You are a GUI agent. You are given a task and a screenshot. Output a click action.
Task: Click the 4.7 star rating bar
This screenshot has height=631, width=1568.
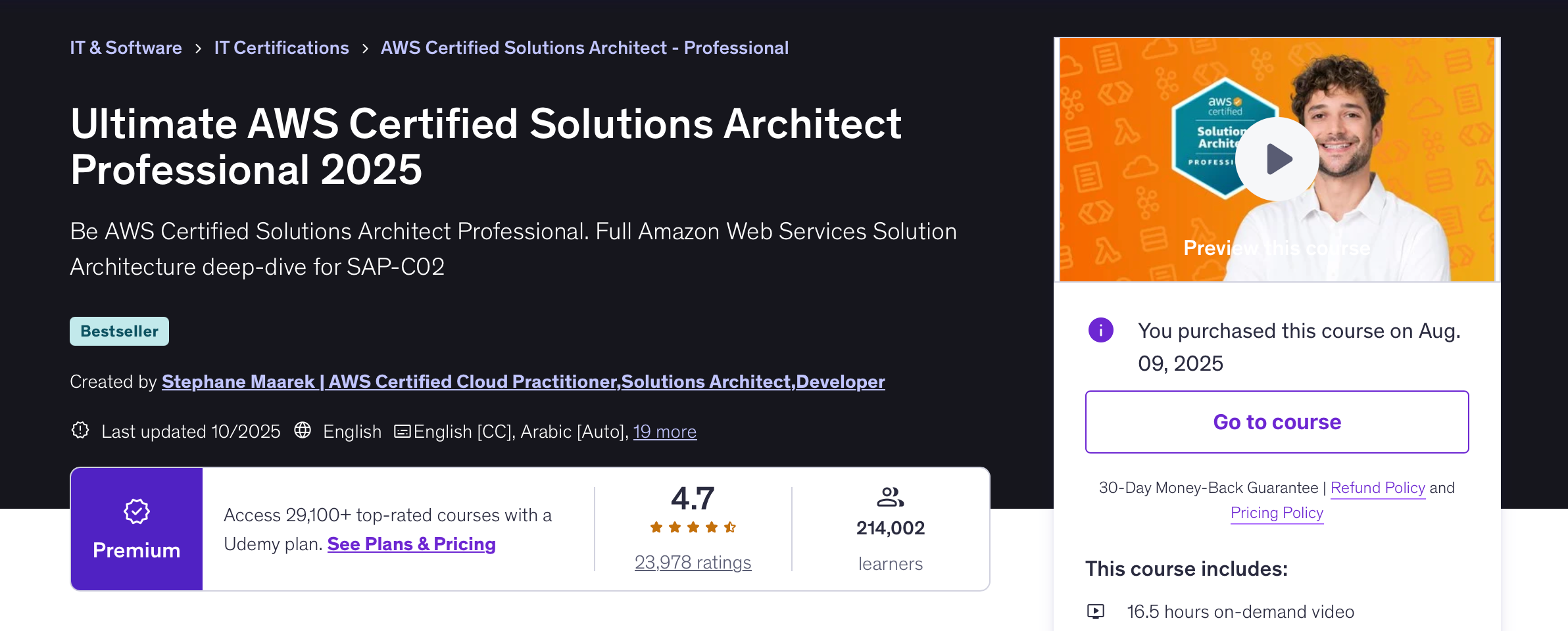coord(692,499)
